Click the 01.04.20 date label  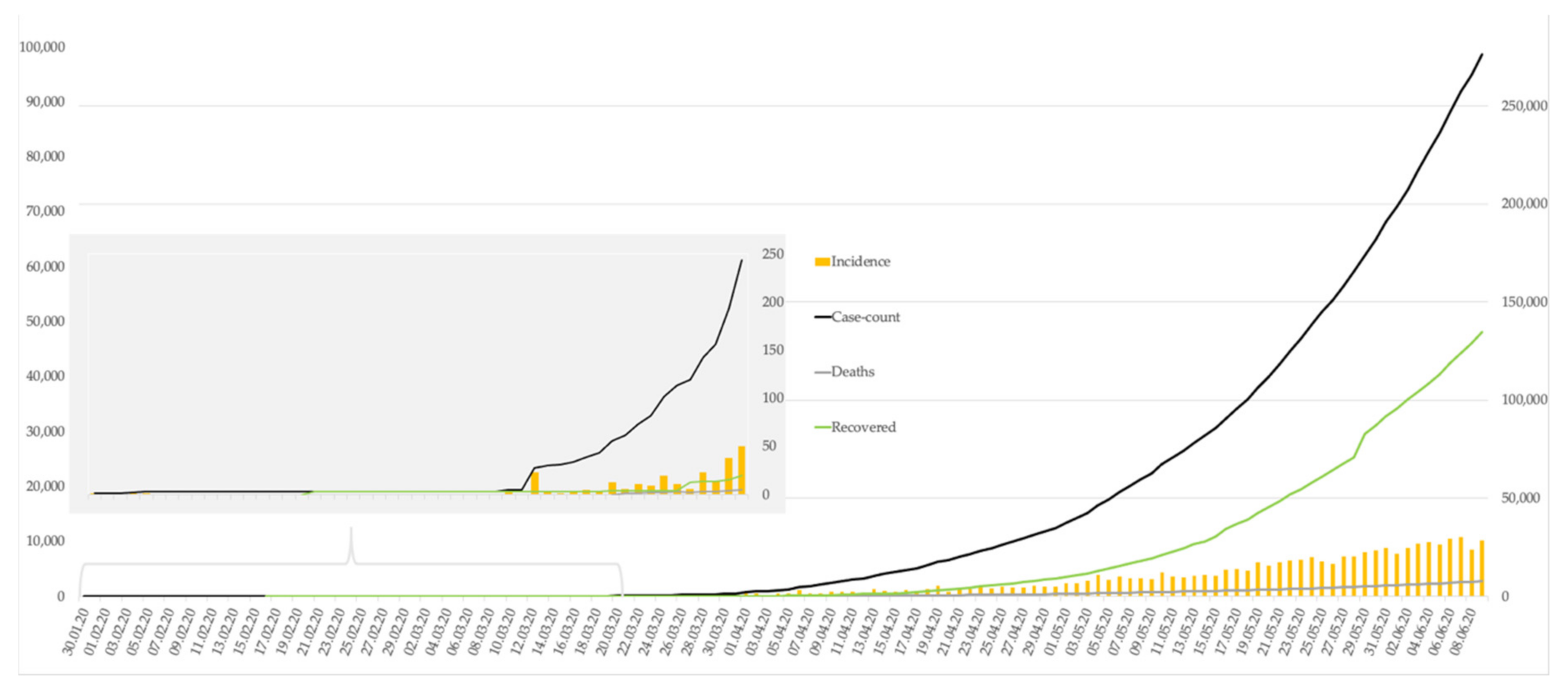click(x=737, y=631)
